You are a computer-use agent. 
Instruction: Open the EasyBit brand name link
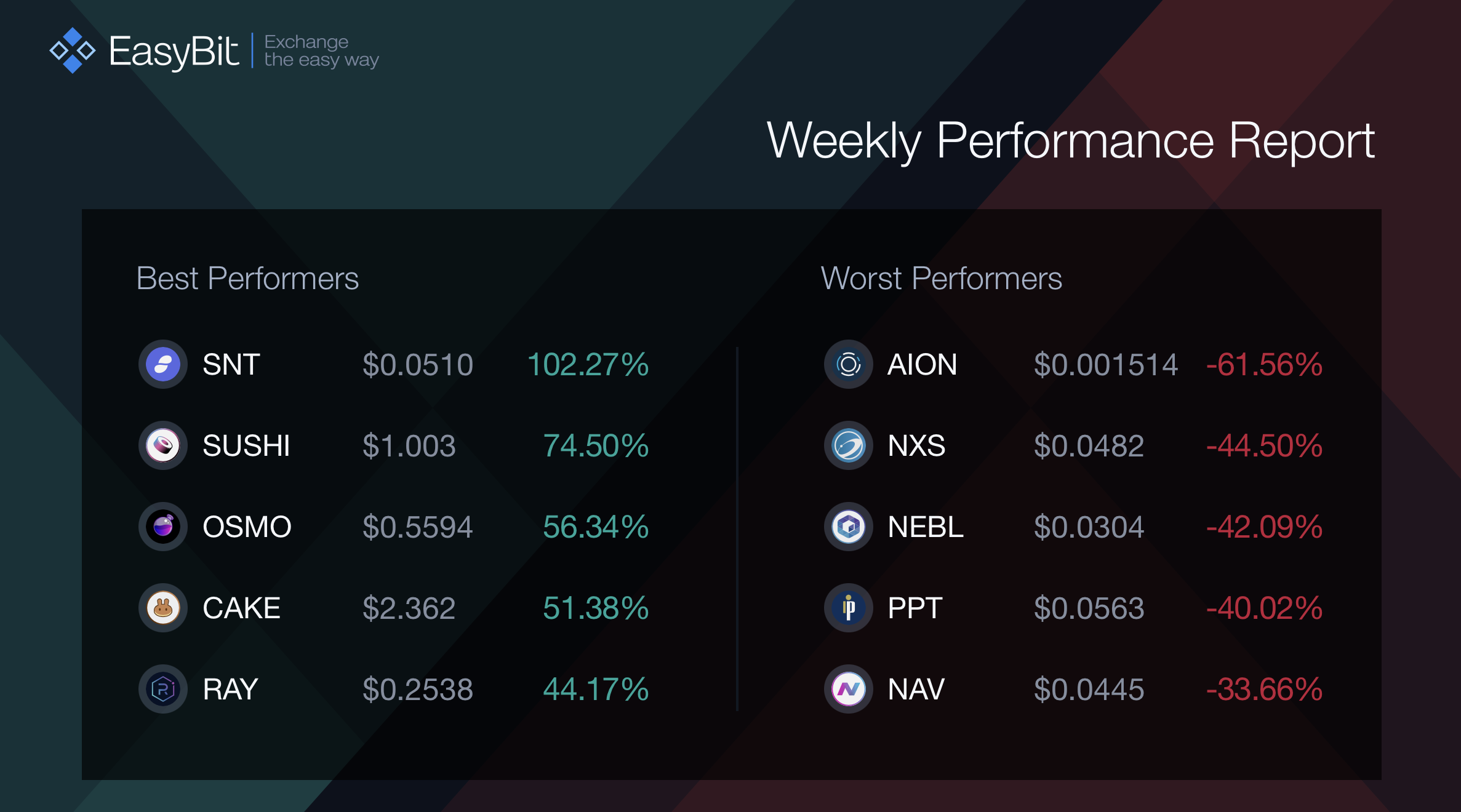coord(174,52)
